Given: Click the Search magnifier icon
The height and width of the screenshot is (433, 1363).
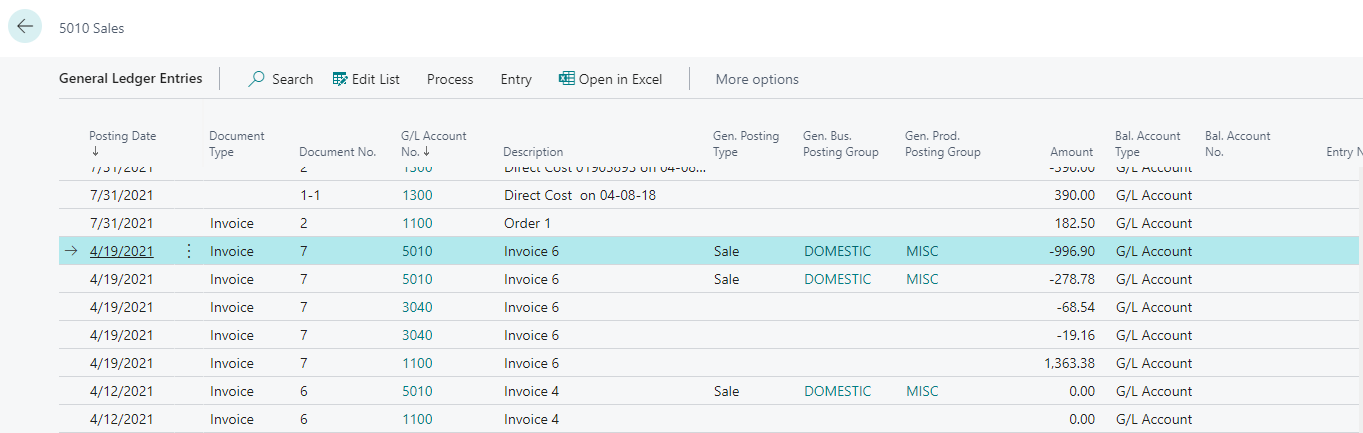Looking at the screenshot, I should 257,79.
